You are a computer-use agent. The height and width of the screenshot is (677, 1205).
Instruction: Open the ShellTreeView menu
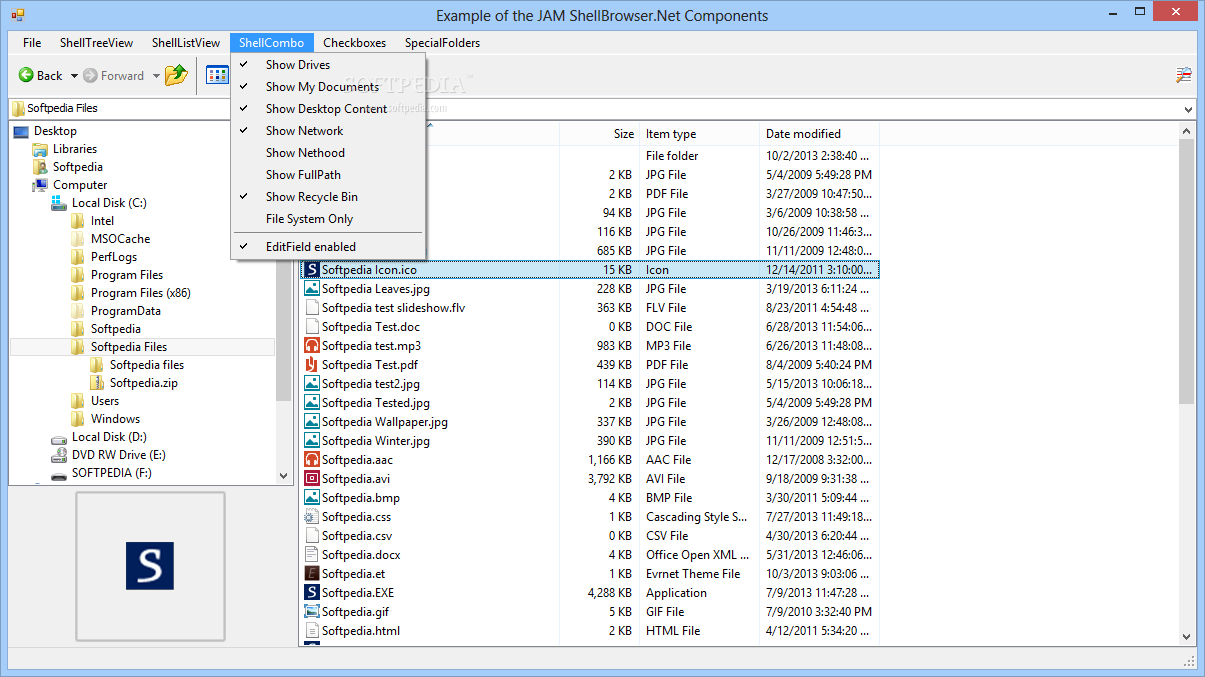click(96, 43)
